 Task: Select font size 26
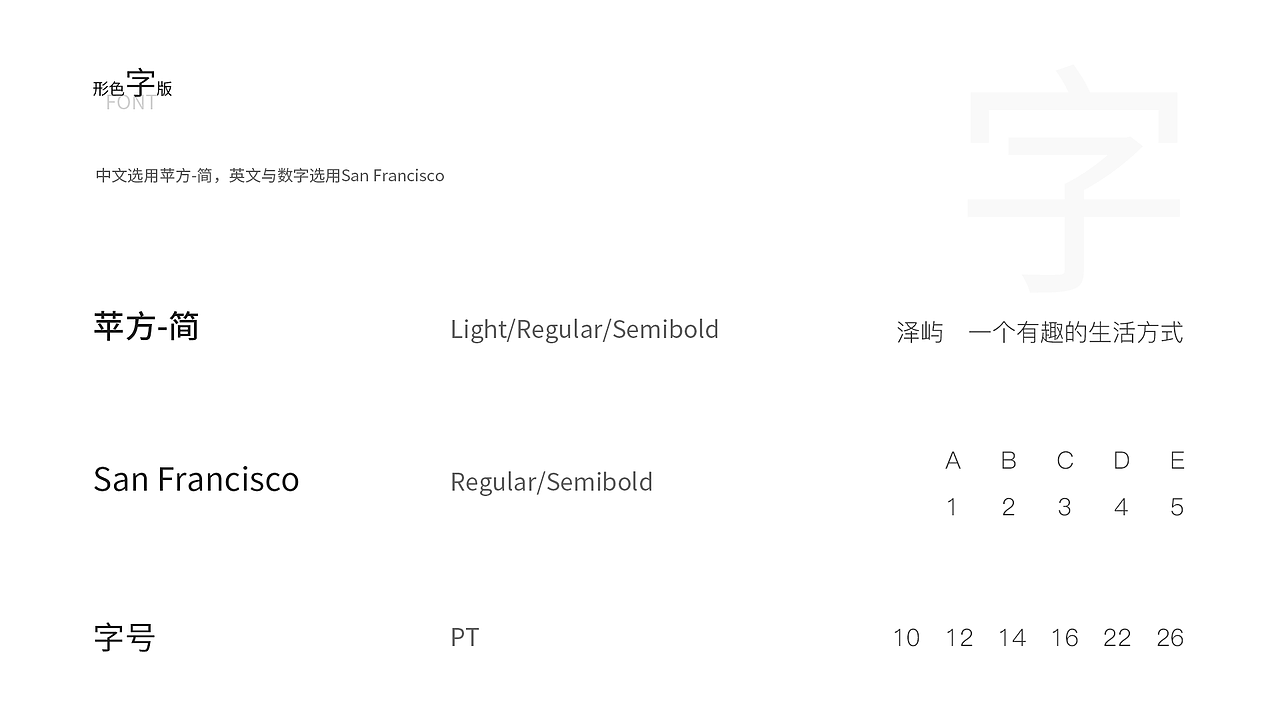tap(1170, 637)
